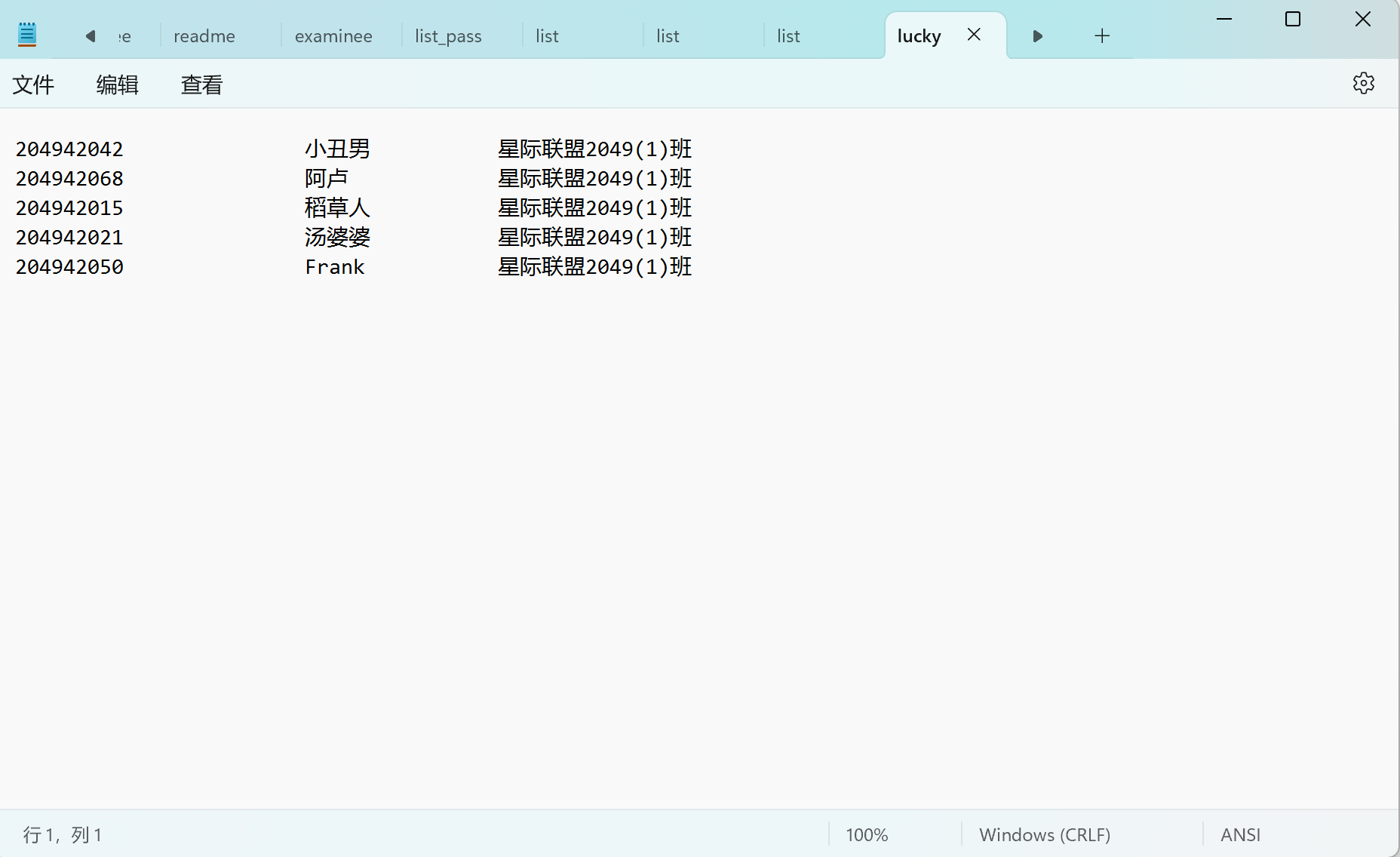The height and width of the screenshot is (857, 1400).
Task: Open the 编辑 menu
Action: coord(117,84)
